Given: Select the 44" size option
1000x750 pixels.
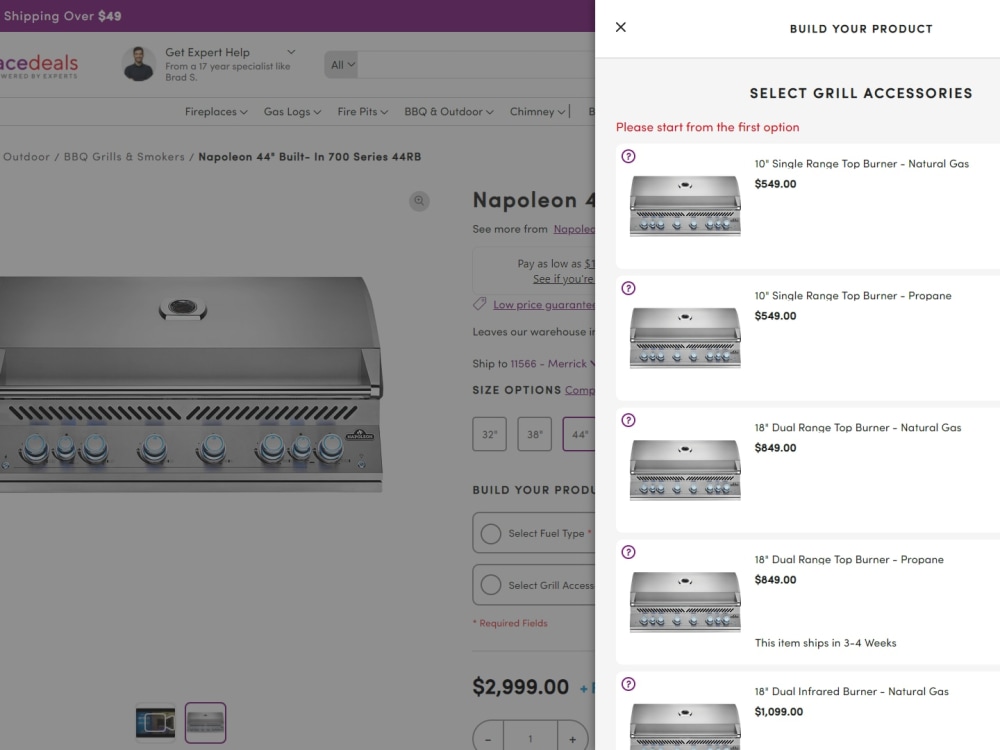Looking at the screenshot, I should coord(579,434).
